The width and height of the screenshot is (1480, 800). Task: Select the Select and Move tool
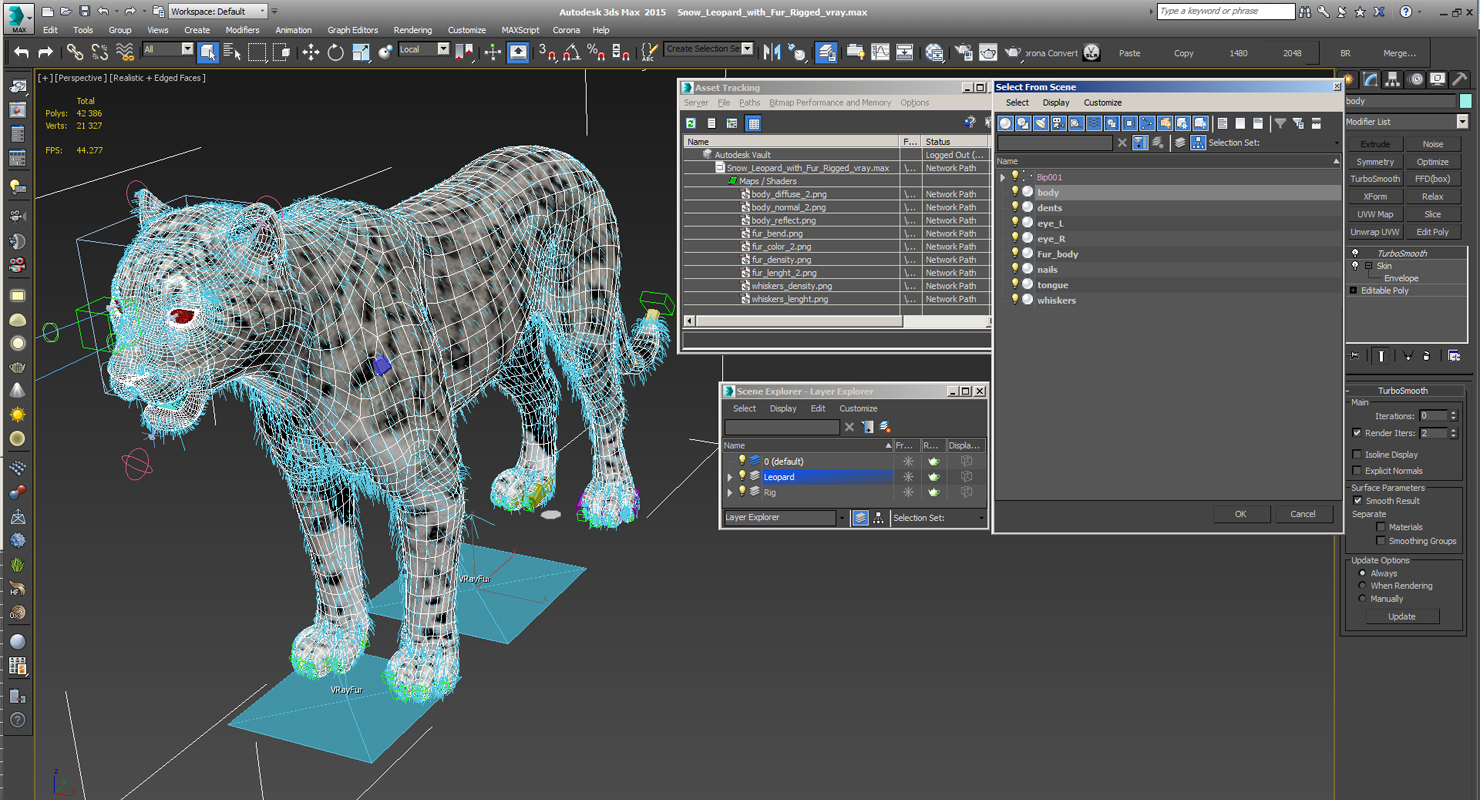point(311,52)
